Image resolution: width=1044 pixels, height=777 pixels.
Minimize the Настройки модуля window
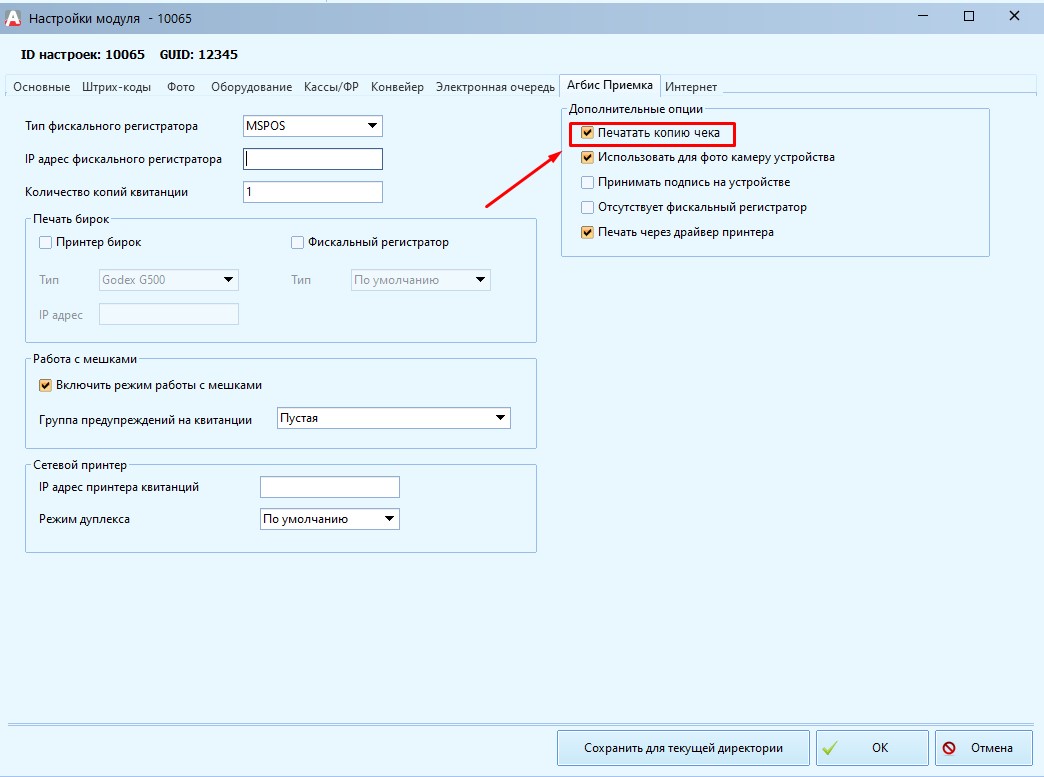click(923, 16)
